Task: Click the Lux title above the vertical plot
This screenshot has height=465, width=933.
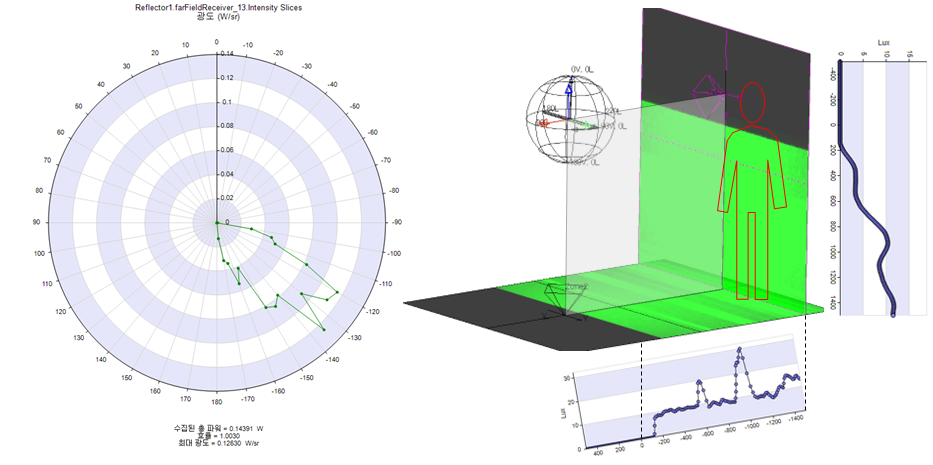Action: tap(883, 44)
